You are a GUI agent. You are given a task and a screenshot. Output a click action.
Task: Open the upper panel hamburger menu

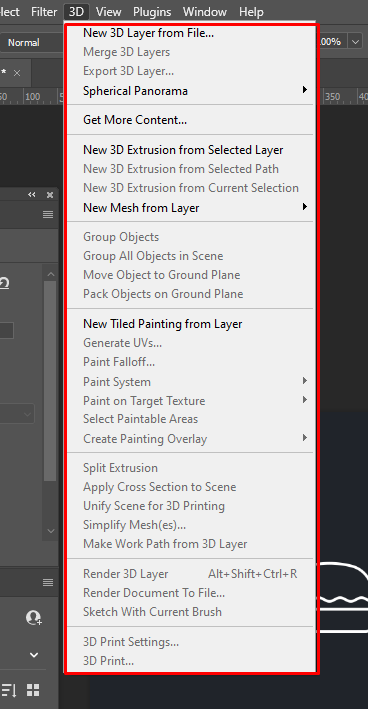coord(48,214)
